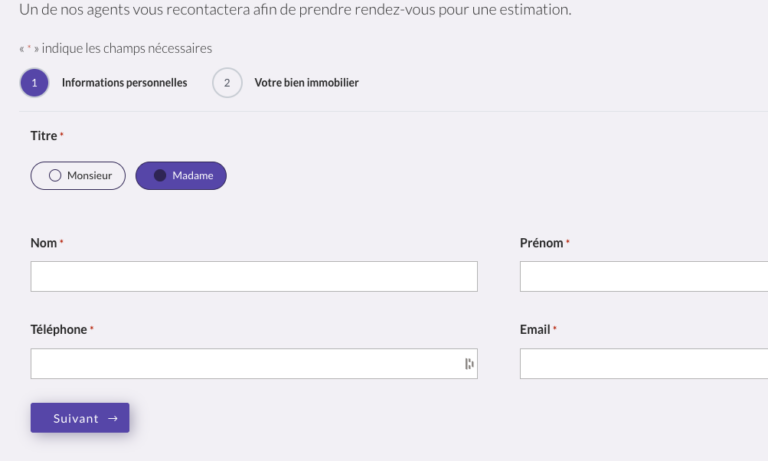Click the Email field label
The image size is (768, 461).
535,330
